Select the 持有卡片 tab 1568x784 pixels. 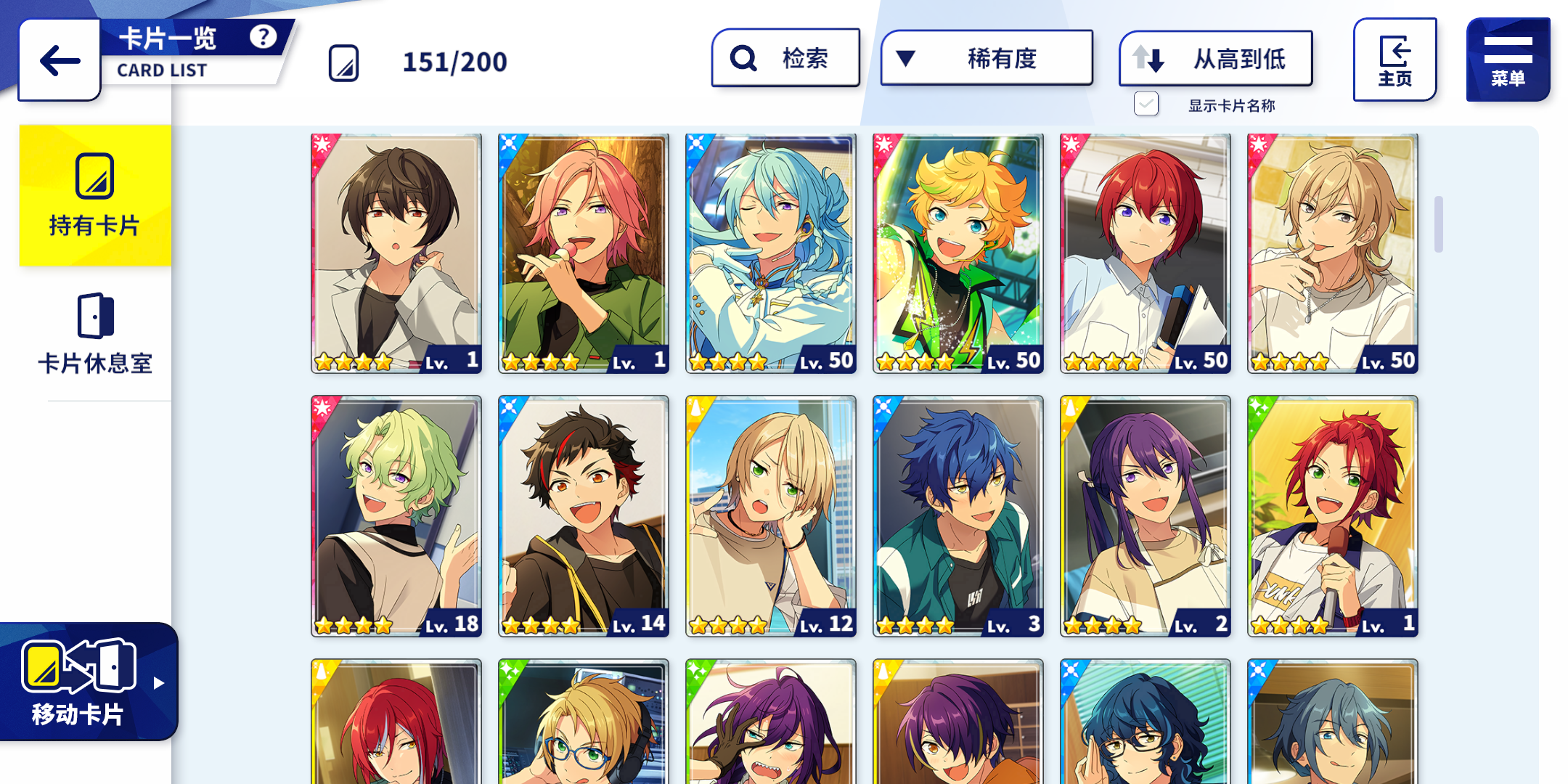(95, 196)
